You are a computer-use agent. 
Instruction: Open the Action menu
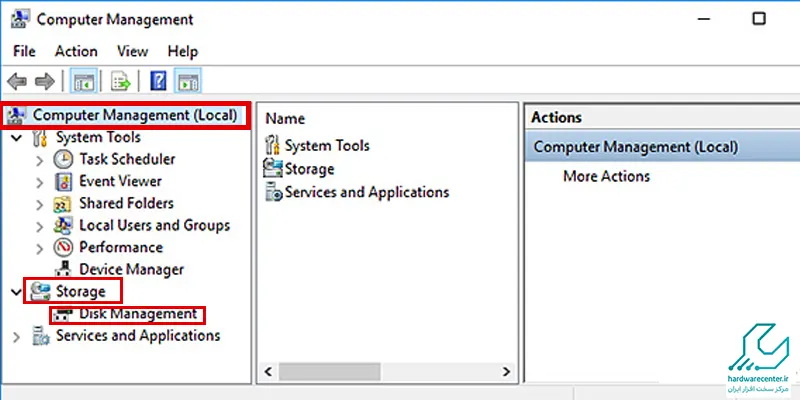76,52
